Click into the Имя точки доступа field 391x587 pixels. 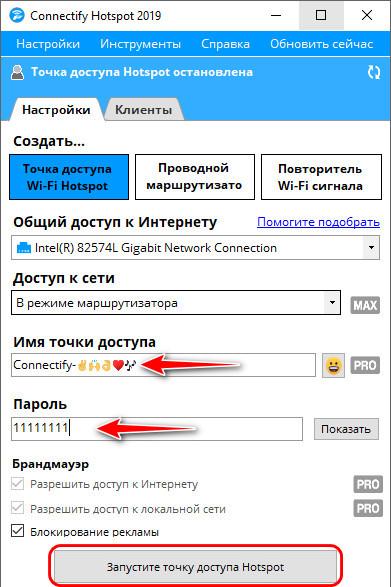pyautogui.click(x=163, y=365)
